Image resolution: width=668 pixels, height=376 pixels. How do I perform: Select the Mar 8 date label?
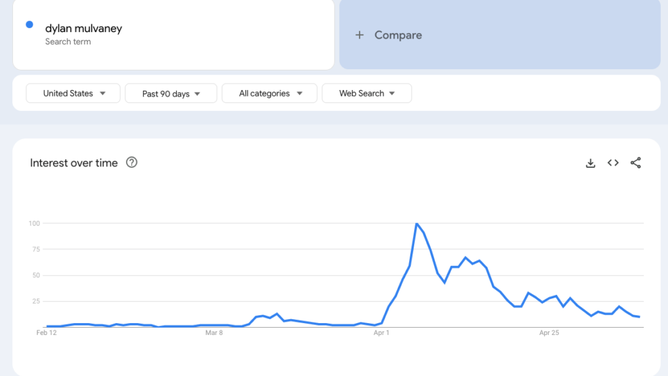[x=214, y=333]
